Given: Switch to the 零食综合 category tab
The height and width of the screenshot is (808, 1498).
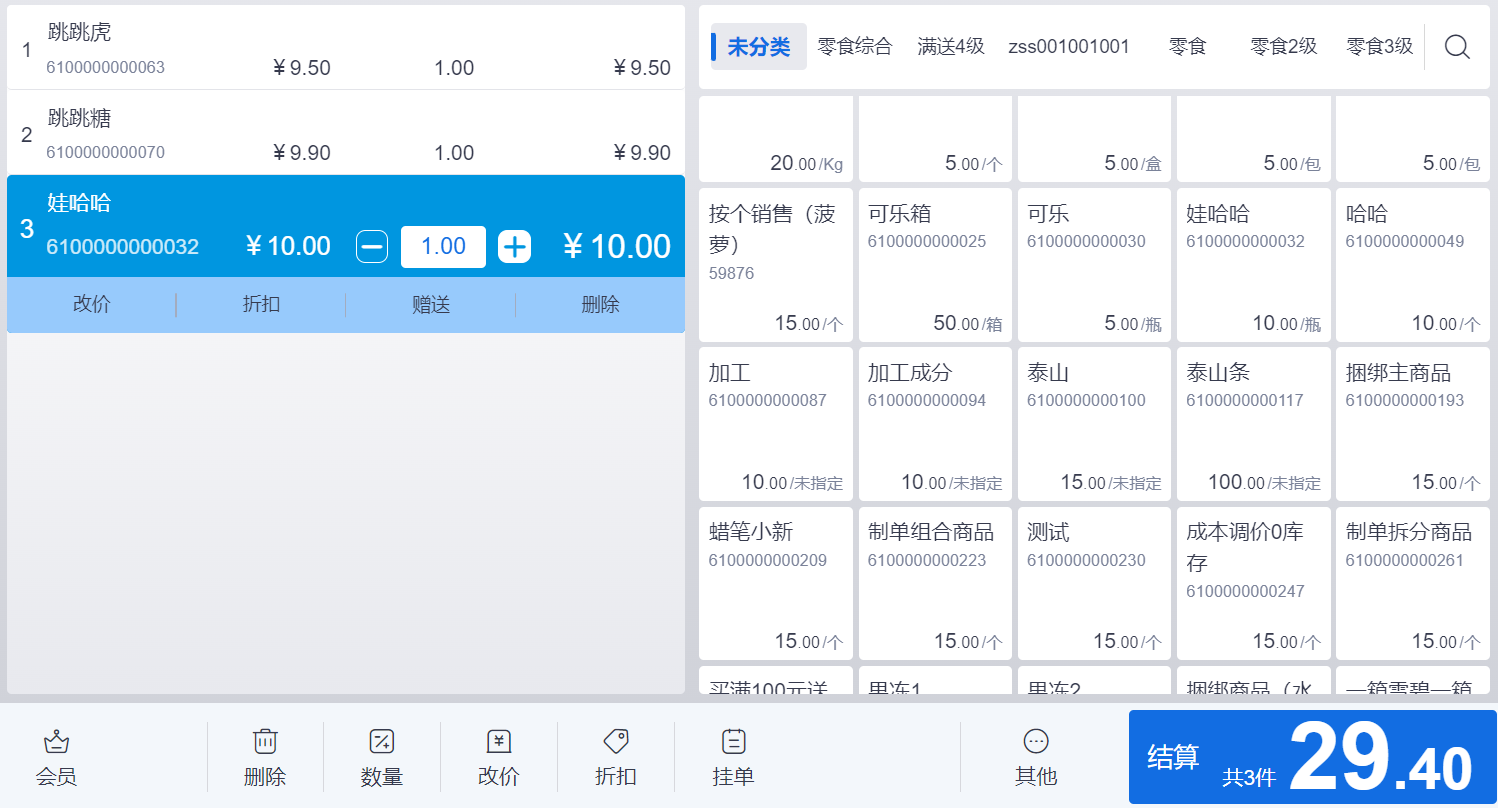Looking at the screenshot, I should pyautogui.click(x=854, y=47).
